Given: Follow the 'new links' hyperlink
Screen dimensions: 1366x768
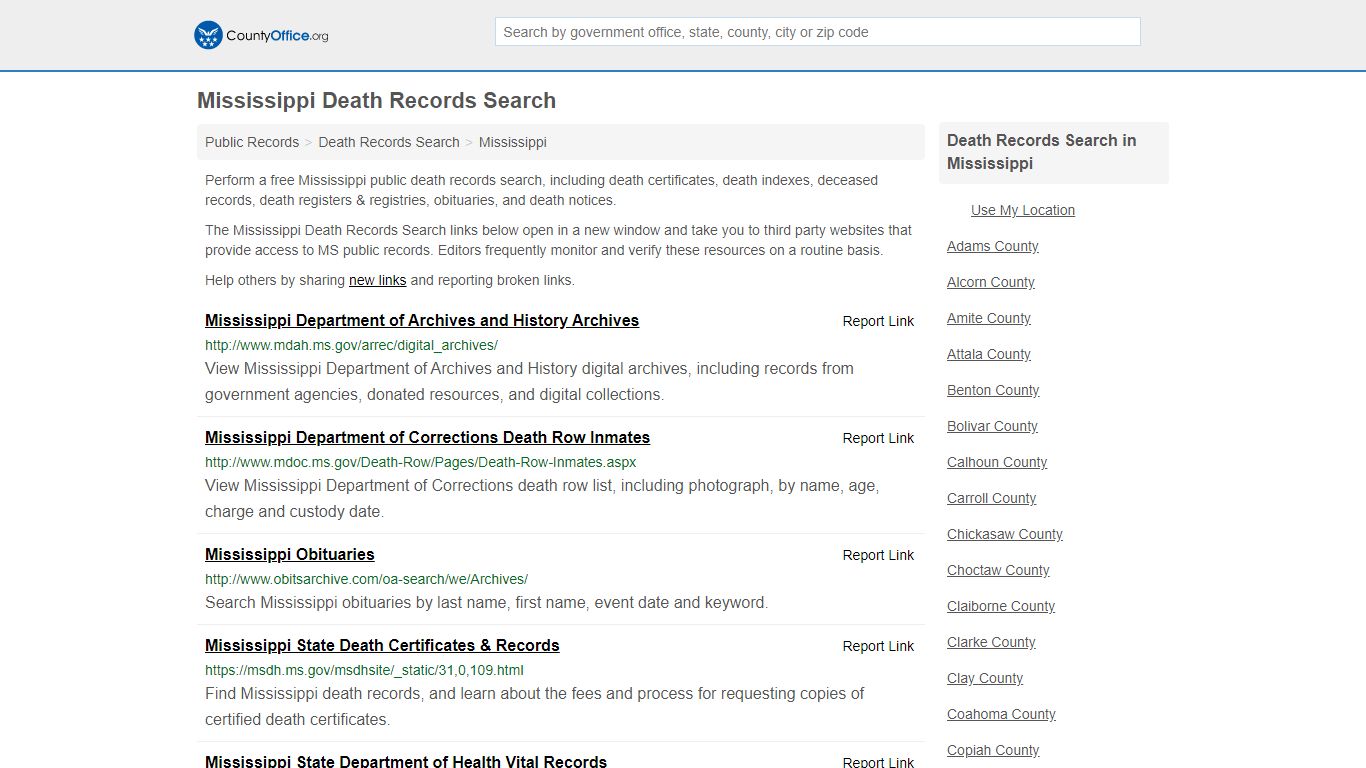Looking at the screenshot, I should [x=377, y=280].
